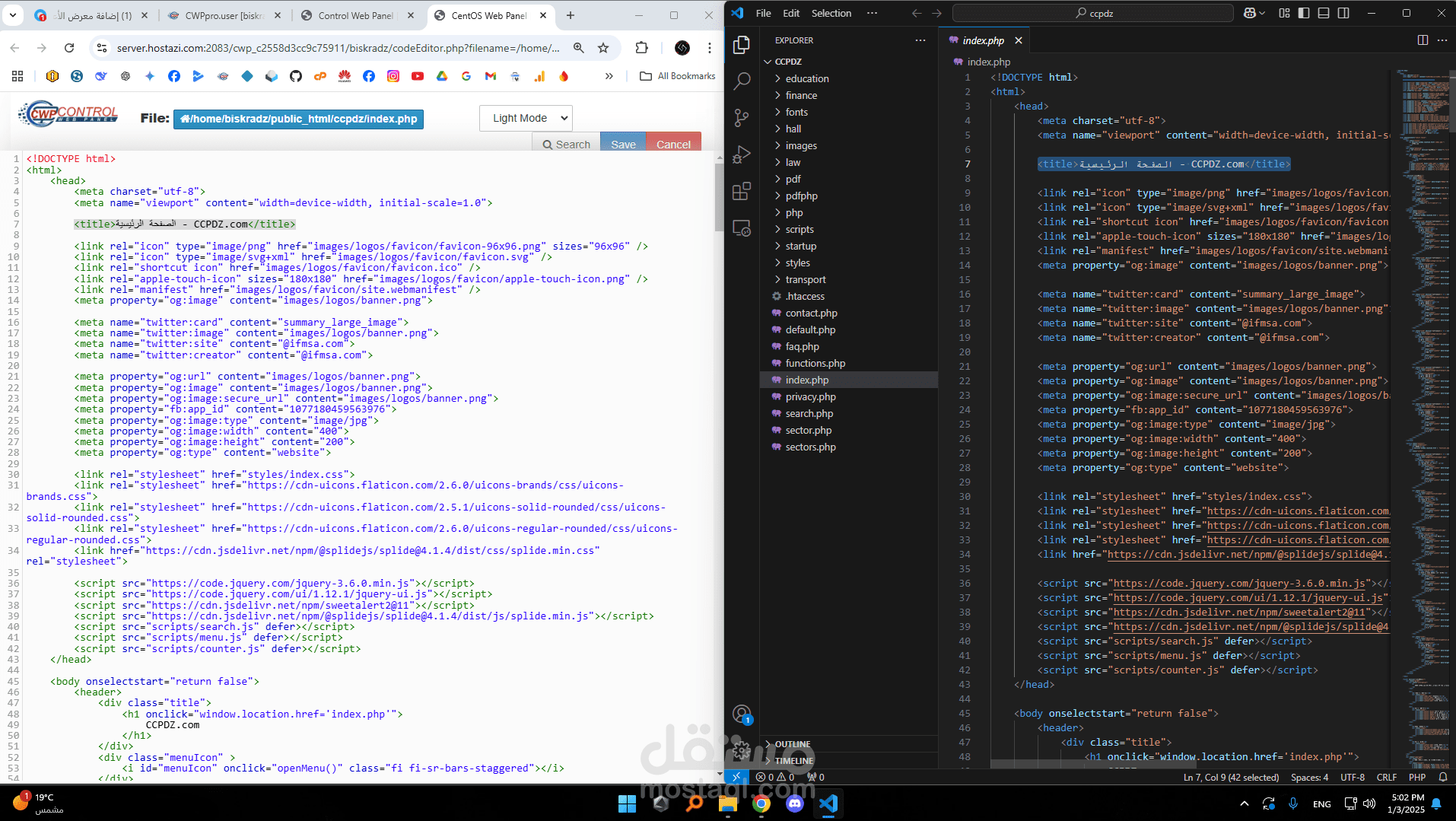The width and height of the screenshot is (1456, 821).
Task: Click the Save button in CWP editor
Action: pyautogui.click(x=623, y=144)
